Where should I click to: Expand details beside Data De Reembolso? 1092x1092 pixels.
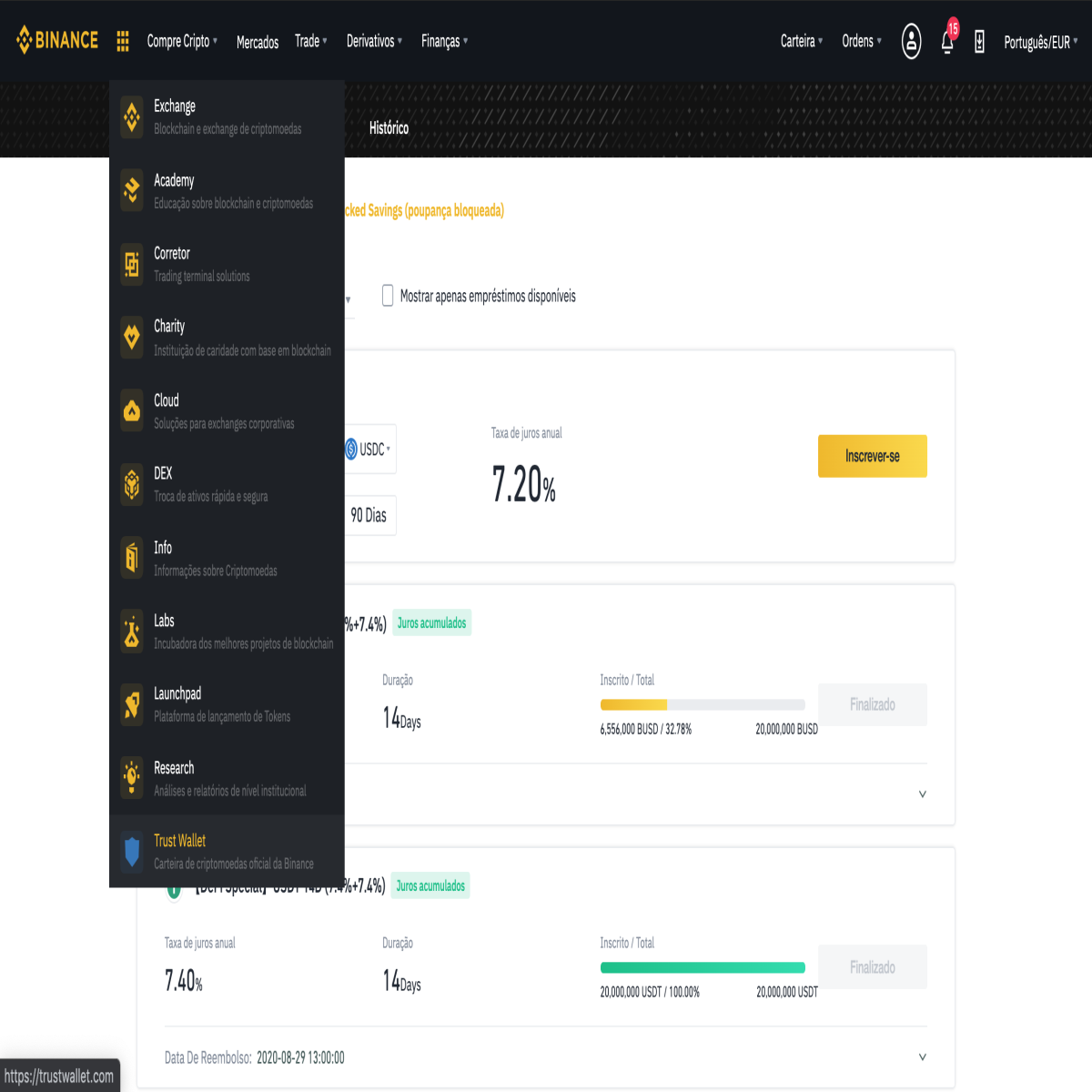click(922, 1057)
